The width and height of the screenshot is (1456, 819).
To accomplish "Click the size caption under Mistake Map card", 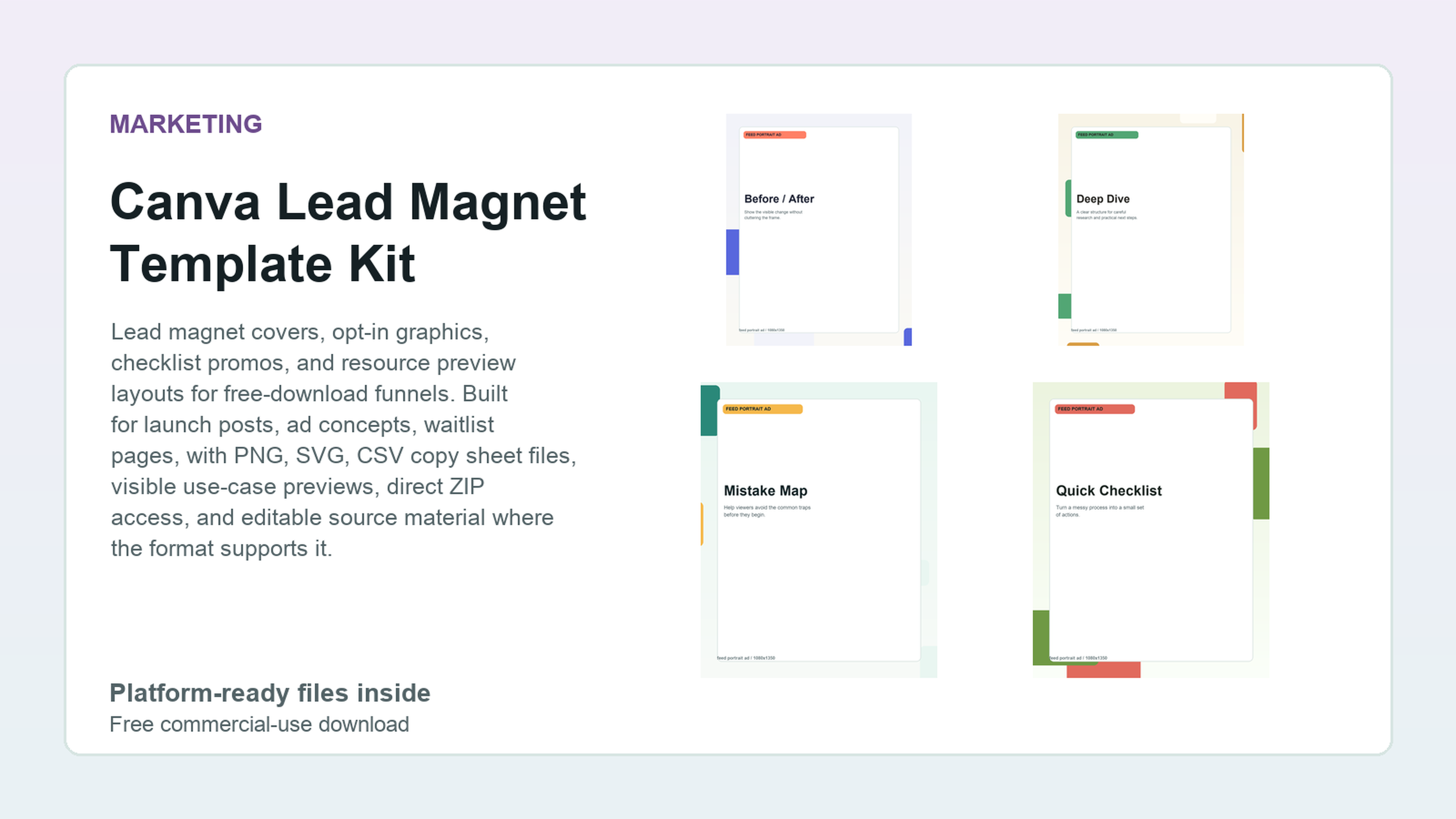I will (746, 658).
